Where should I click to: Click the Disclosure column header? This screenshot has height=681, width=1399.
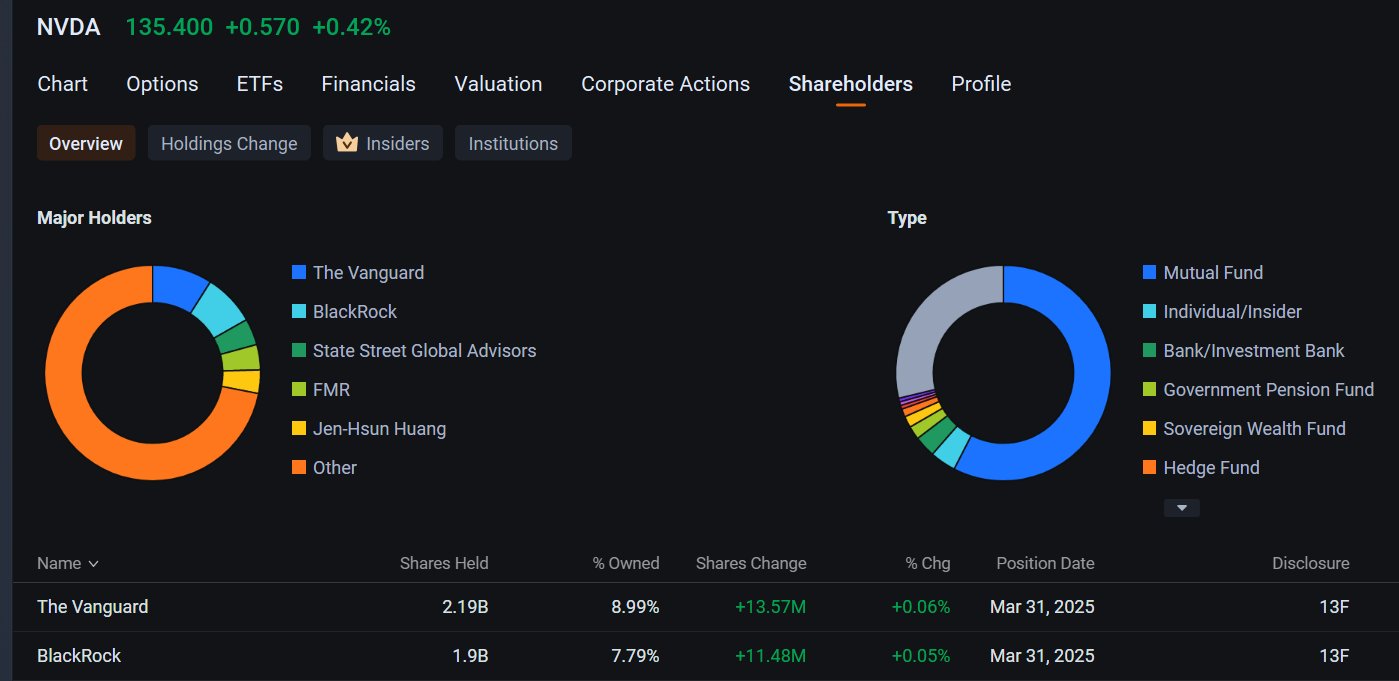pyautogui.click(x=1311, y=563)
